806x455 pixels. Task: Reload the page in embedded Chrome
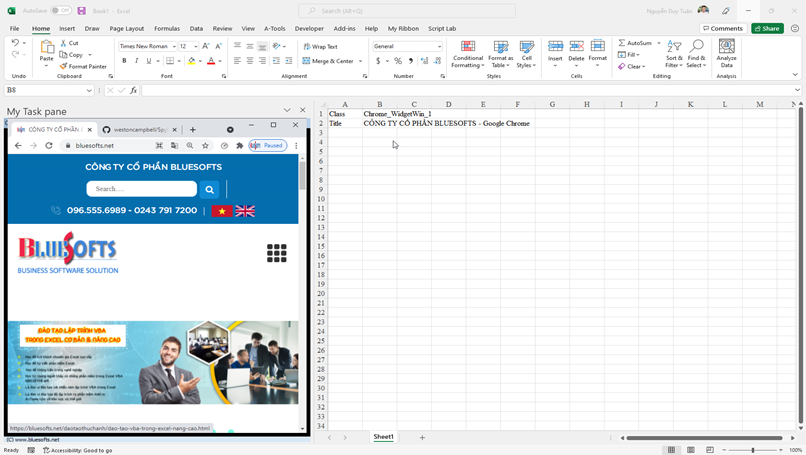click(49, 145)
